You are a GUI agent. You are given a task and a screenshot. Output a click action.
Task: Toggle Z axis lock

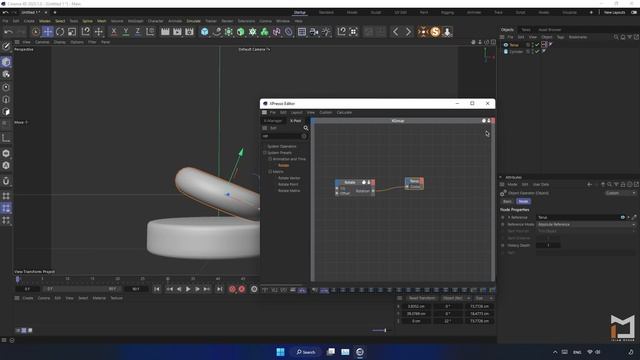point(138,31)
